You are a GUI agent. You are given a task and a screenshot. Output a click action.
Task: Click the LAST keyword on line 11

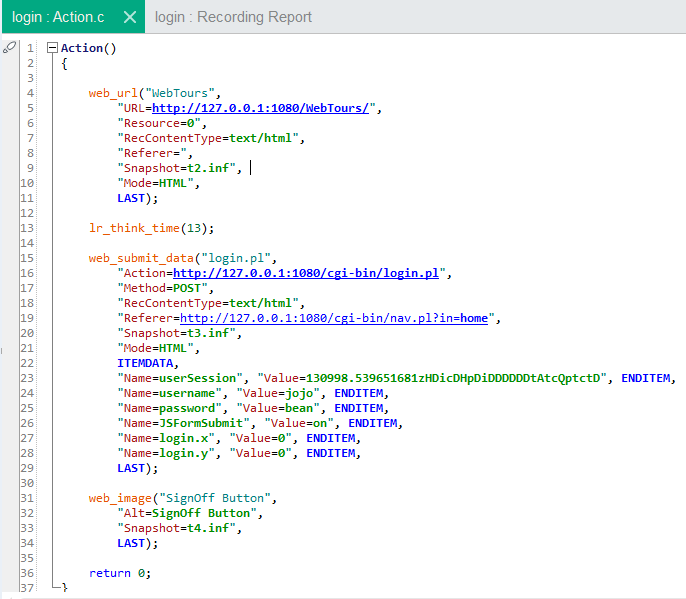131,198
